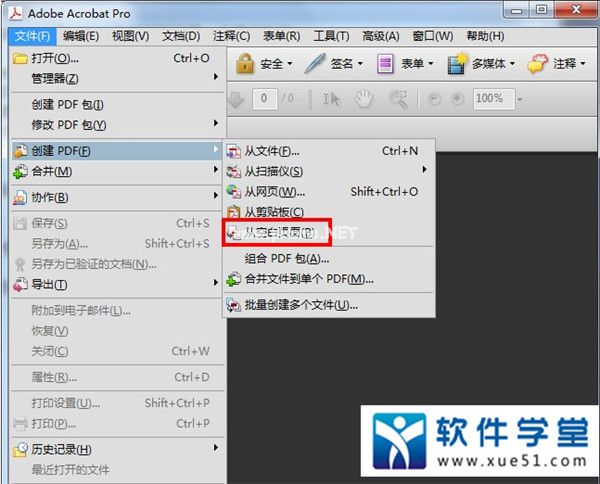The height and width of the screenshot is (484, 600).
Task: Expand the 签名 dropdown arrow
Action: pos(360,64)
